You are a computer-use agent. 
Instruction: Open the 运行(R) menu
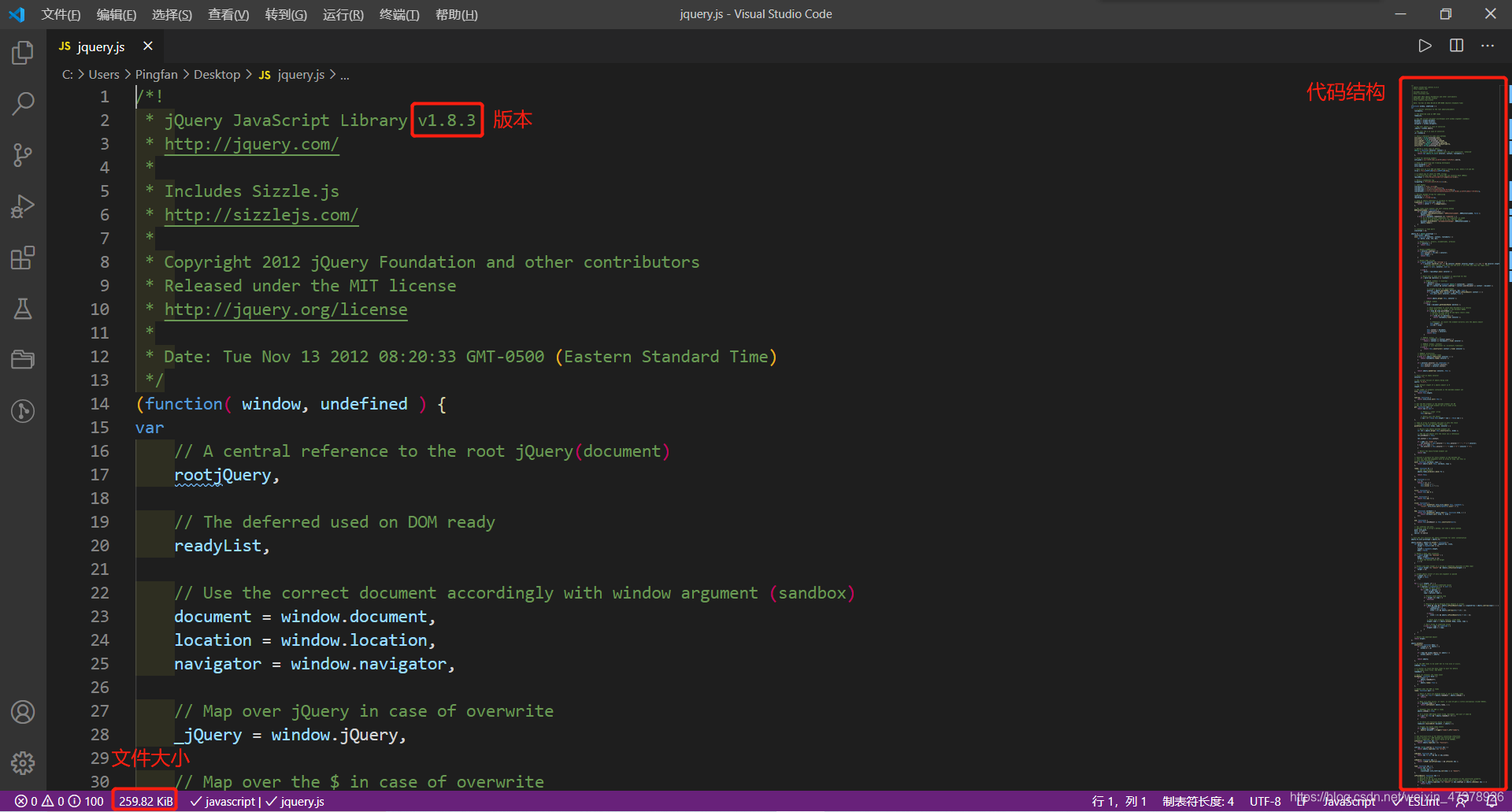[343, 14]
